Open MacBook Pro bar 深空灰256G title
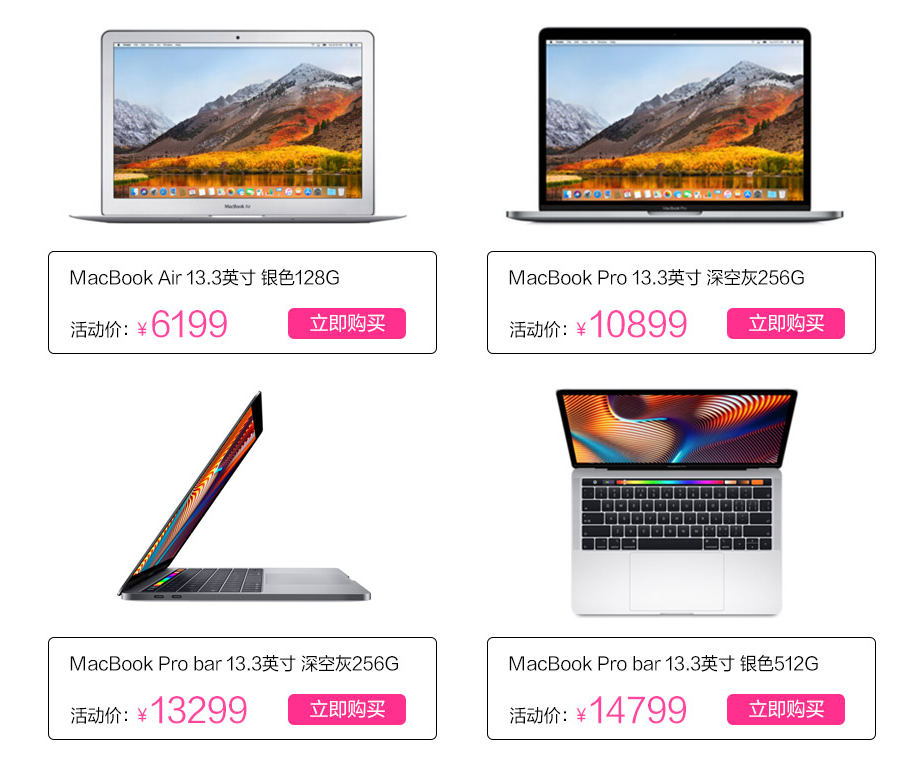Viewport: 907px width, 768px height. tap(234, 663)
